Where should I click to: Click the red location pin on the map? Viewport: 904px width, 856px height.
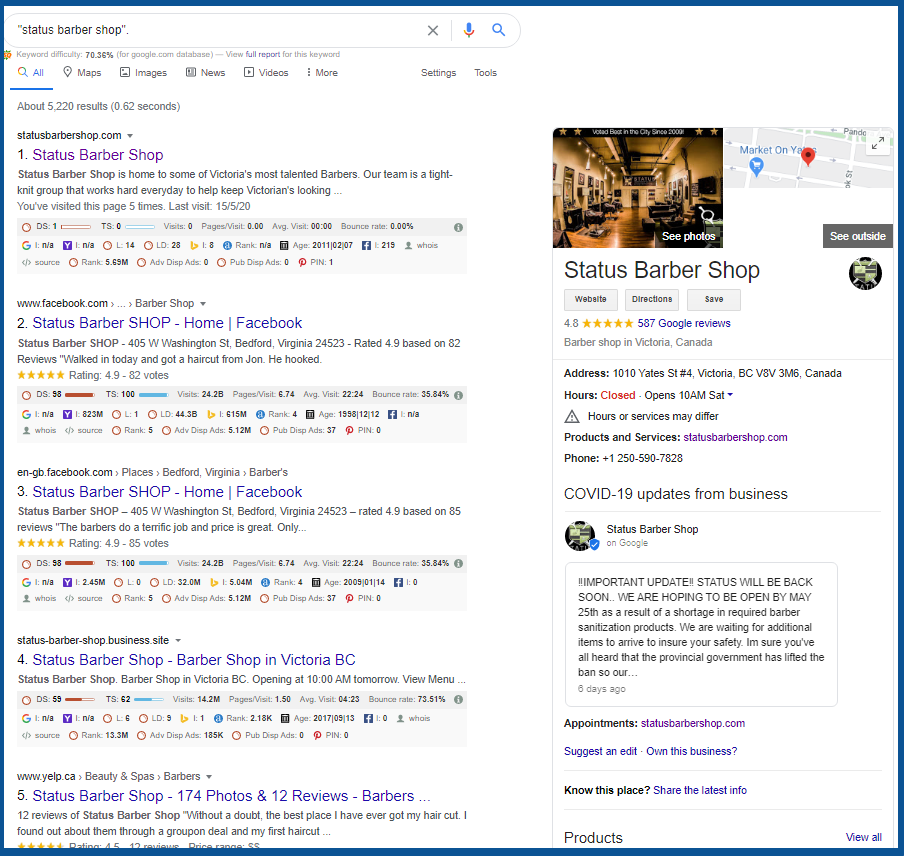pos(808,156)
